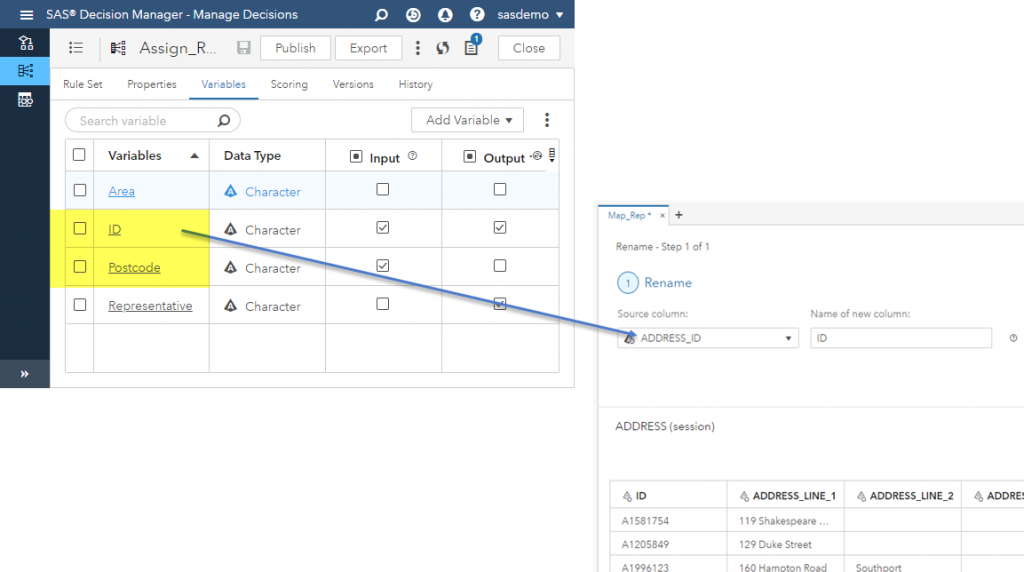Toggle the Output checkbox for ID
The width and height of the screenshot is (1024, 572).
coord(500,228)
